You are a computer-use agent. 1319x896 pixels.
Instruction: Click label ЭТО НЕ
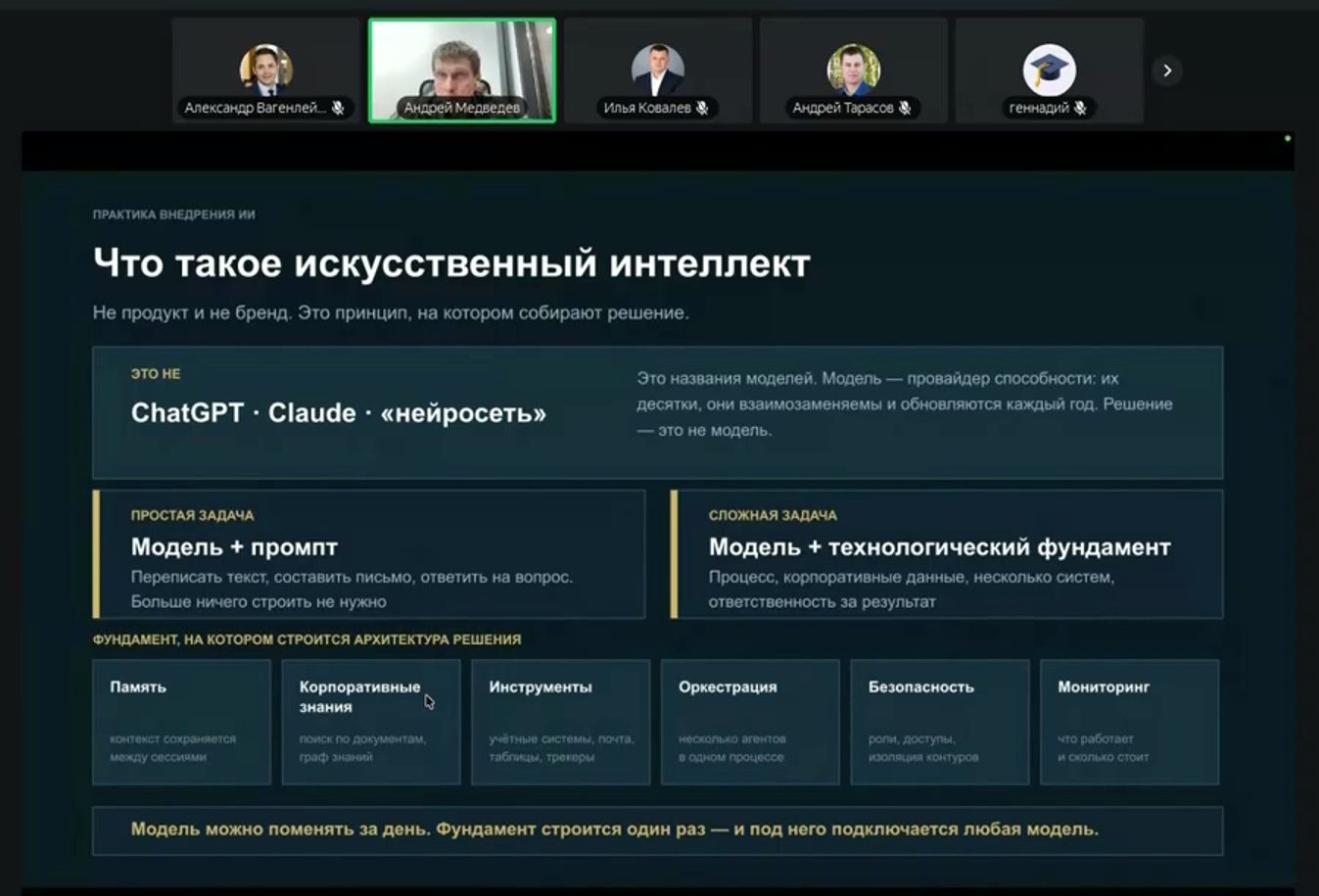(156, 374)
